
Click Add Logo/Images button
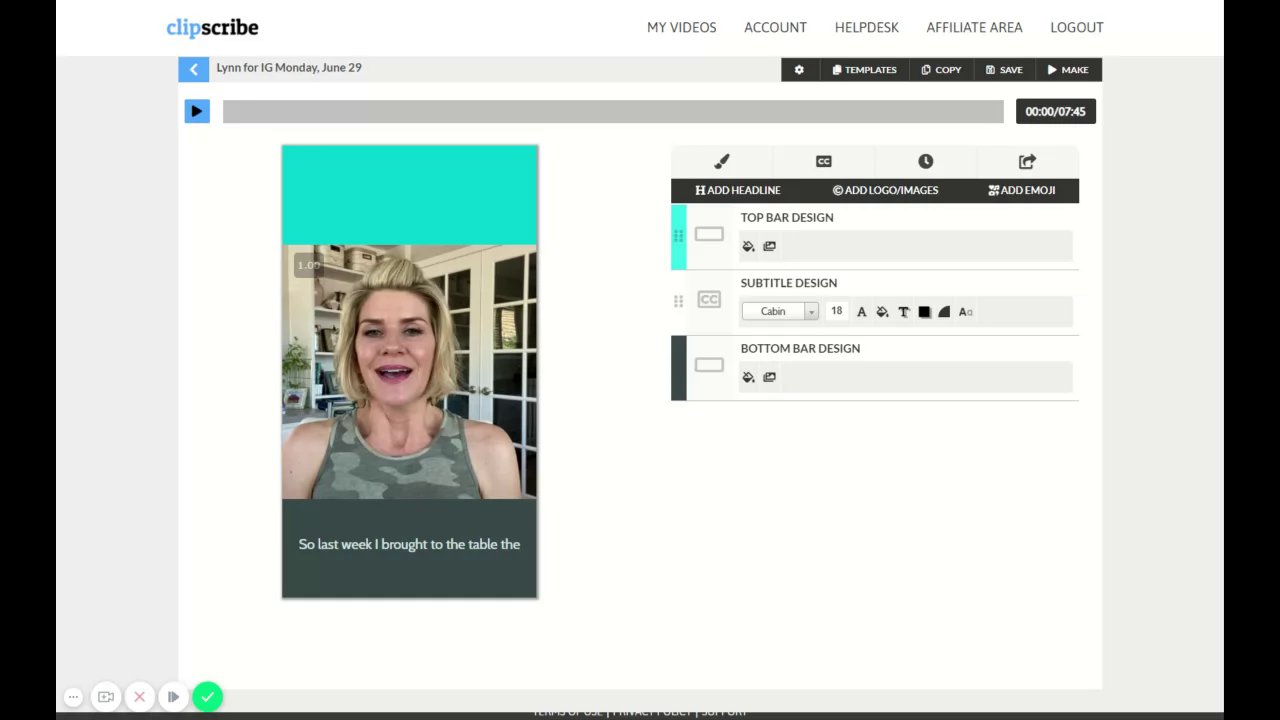tap(885, 190)
